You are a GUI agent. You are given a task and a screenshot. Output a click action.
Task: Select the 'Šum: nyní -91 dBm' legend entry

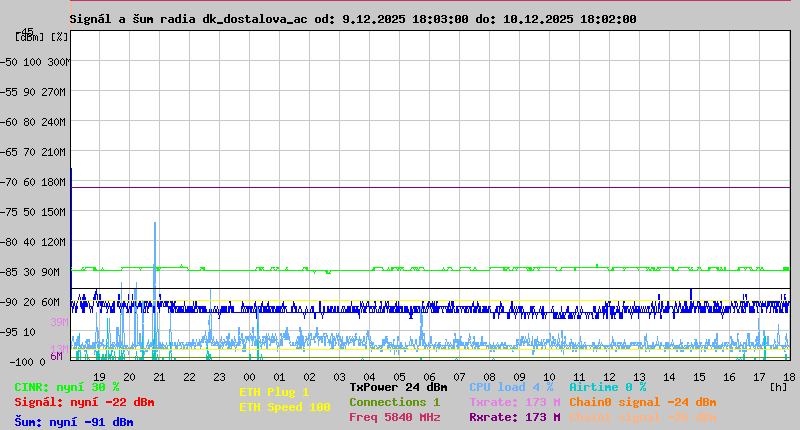pyautogui.click(x=74, y=422)
